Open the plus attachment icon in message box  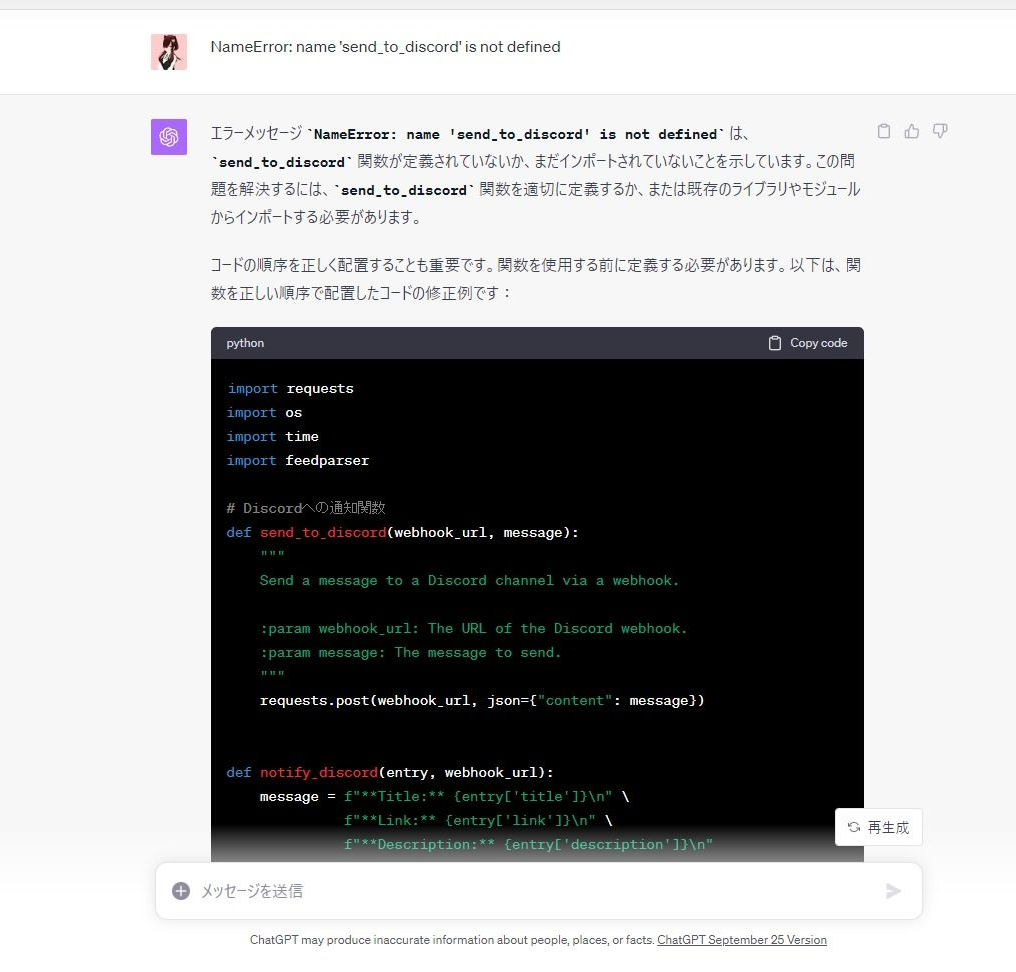click(x=181, y=891)
